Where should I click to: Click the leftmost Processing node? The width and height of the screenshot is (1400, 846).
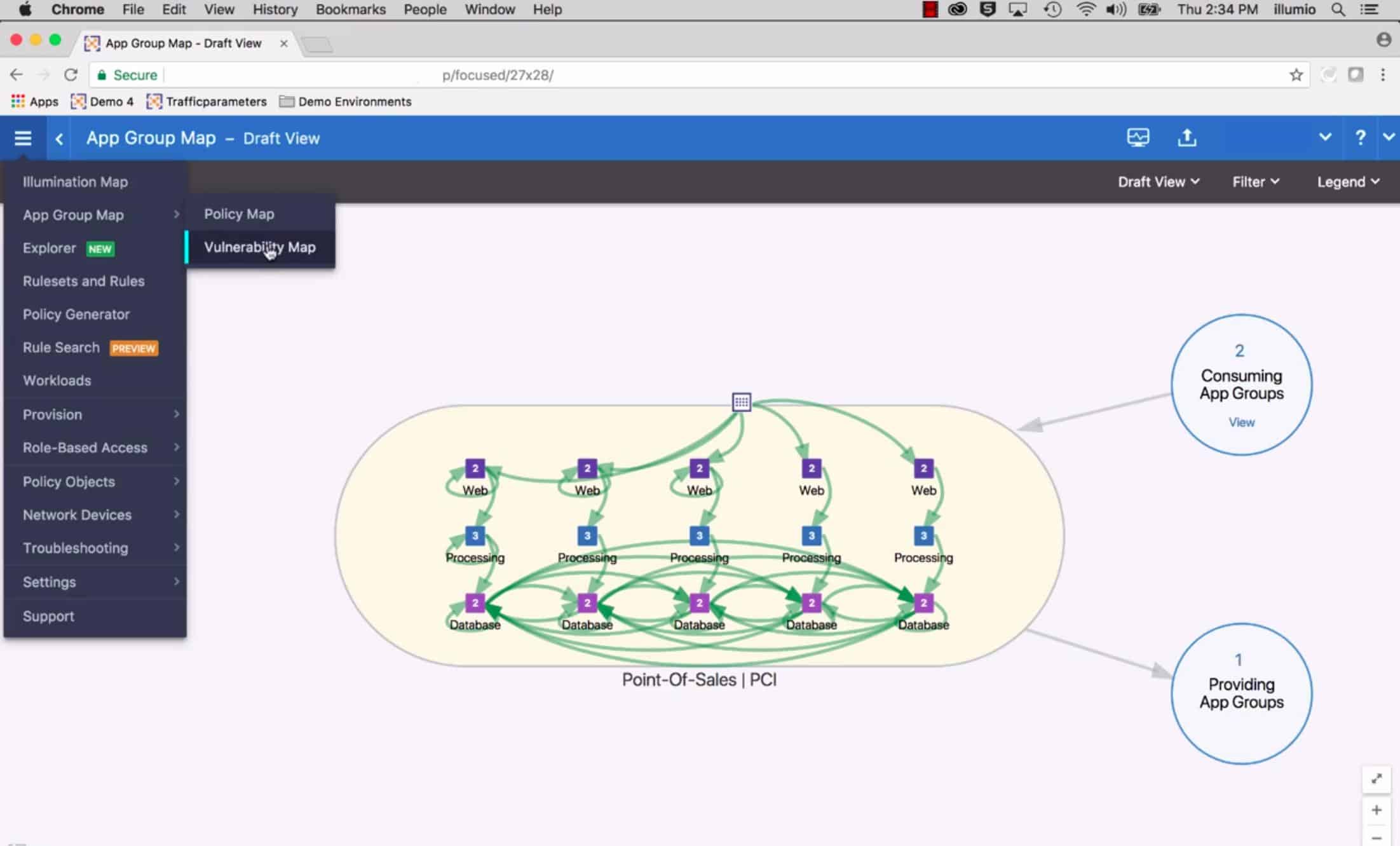[x=475, y=536]
